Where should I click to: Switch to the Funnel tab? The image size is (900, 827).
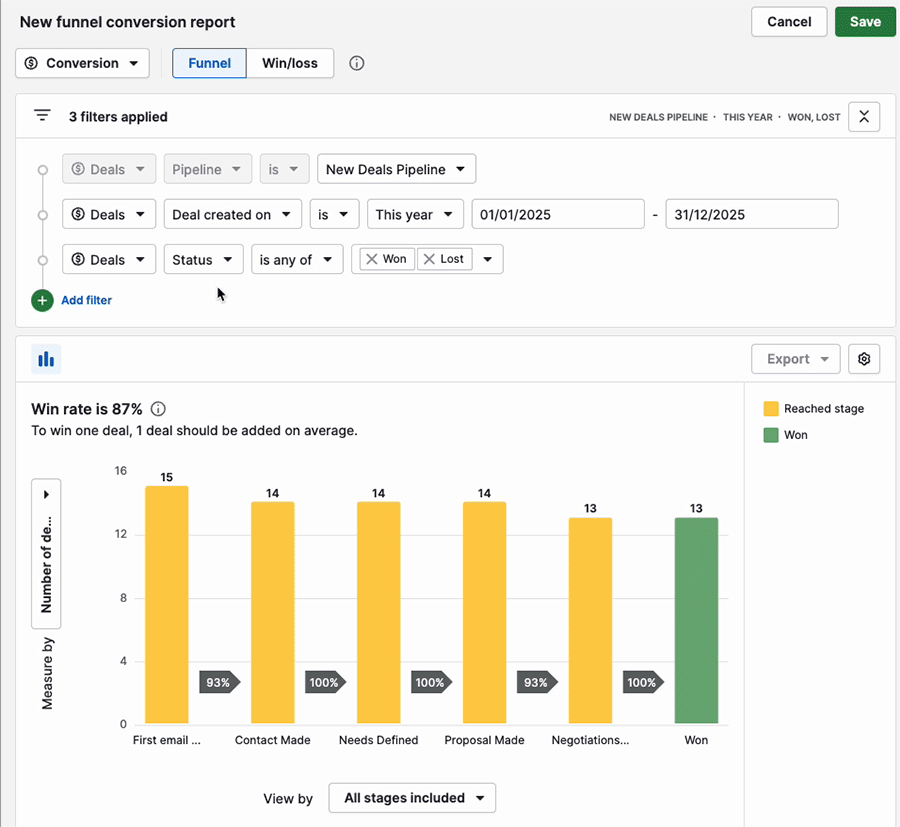[x=210, y=63]
